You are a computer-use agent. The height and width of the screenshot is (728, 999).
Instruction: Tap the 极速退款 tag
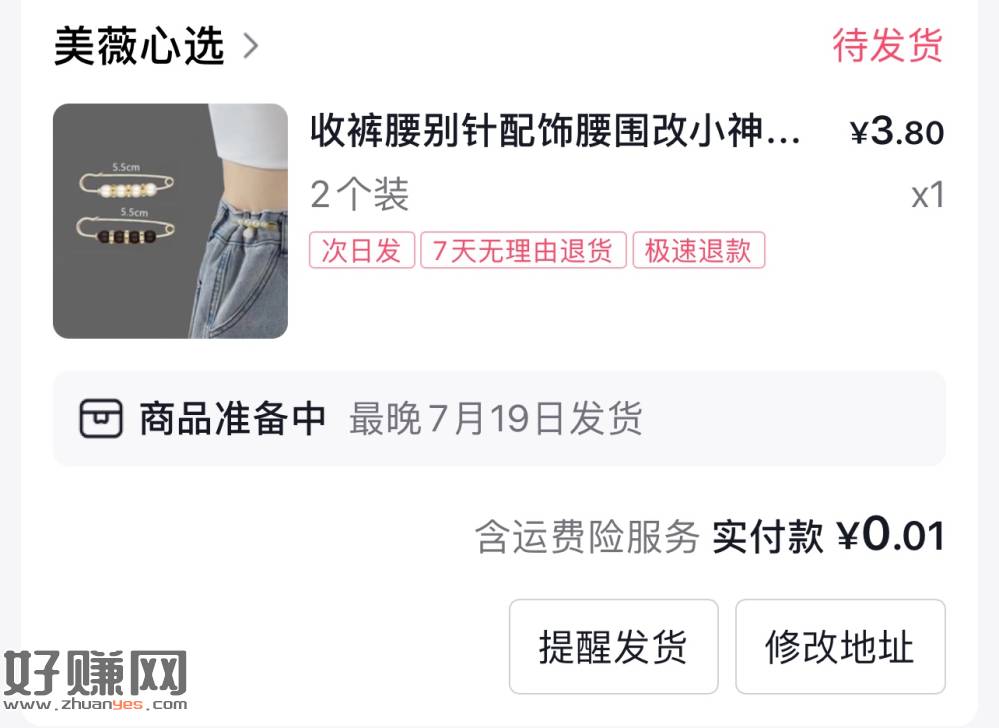point(699,250)
